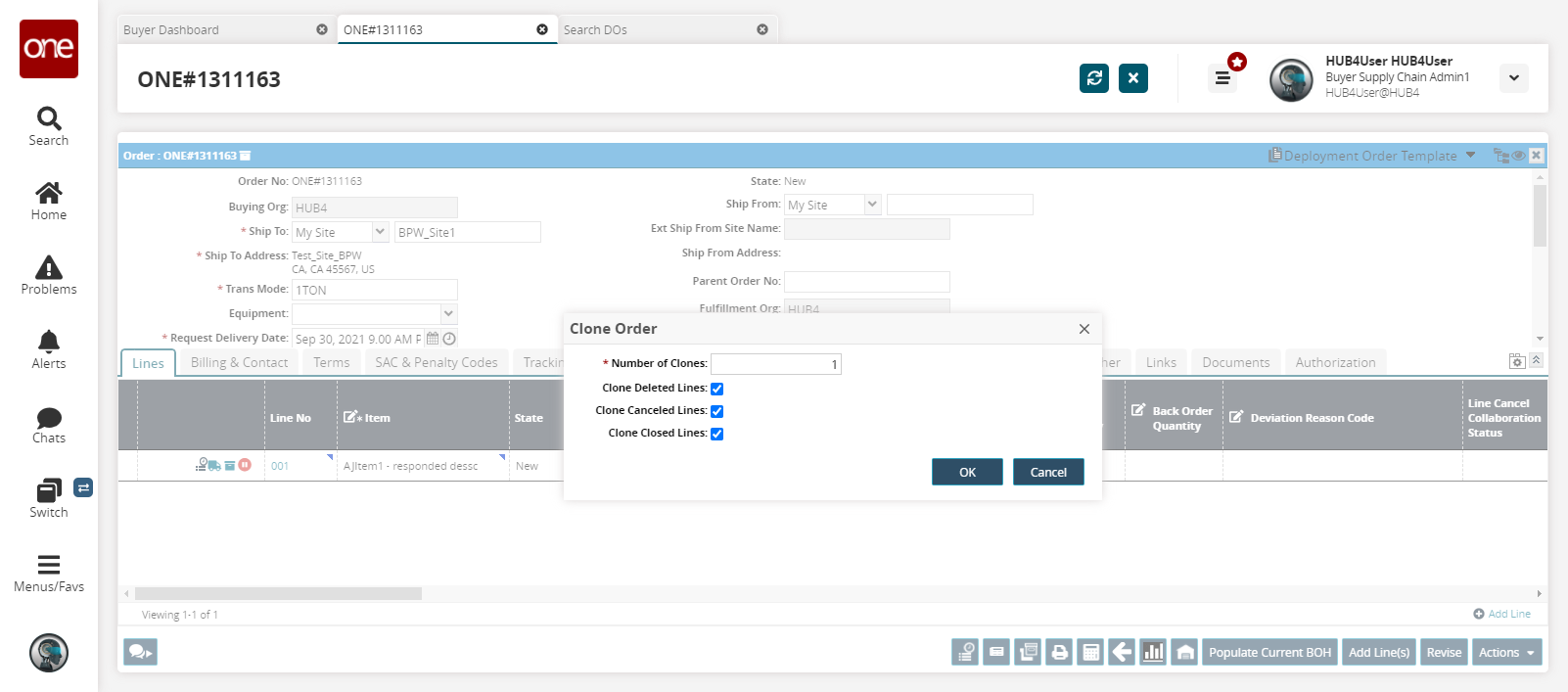Click the grid settings gear icon

point(1517,361)
